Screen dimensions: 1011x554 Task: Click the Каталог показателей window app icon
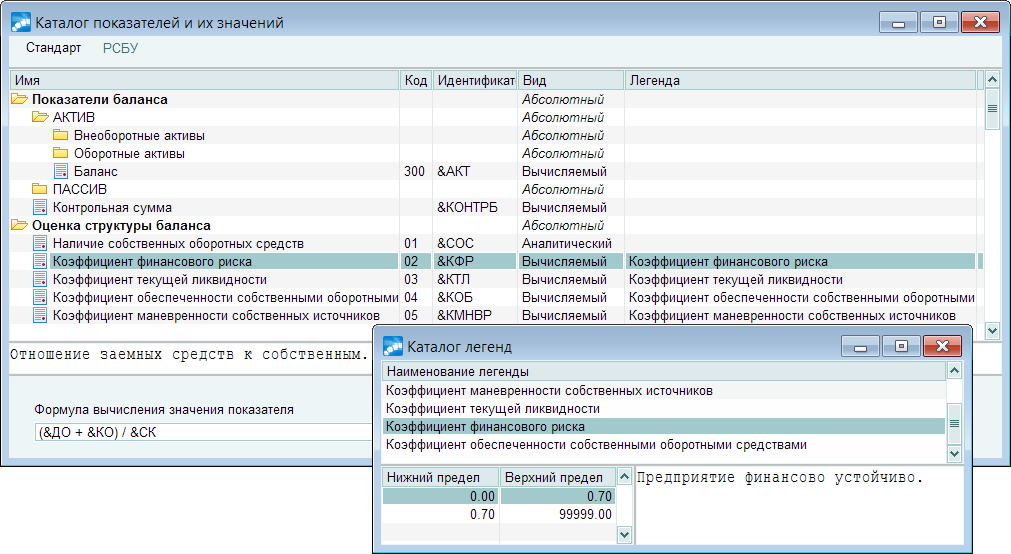click(x=21, y=23)
